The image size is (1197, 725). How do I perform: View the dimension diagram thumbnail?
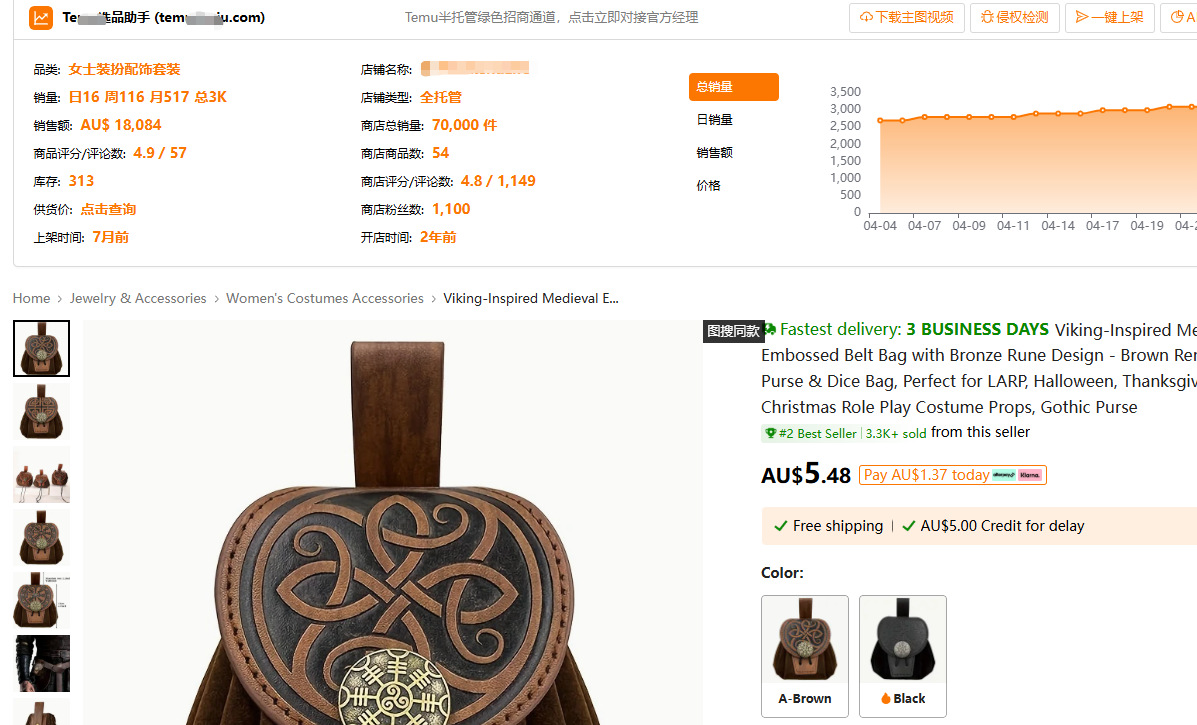[41, 601]
